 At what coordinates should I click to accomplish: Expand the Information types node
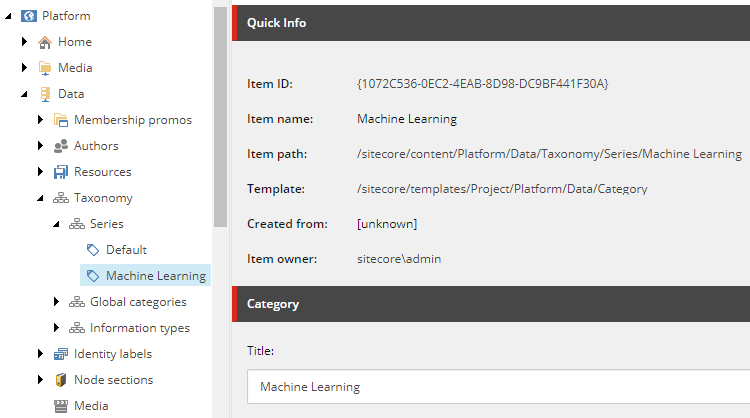pos(56,328)
